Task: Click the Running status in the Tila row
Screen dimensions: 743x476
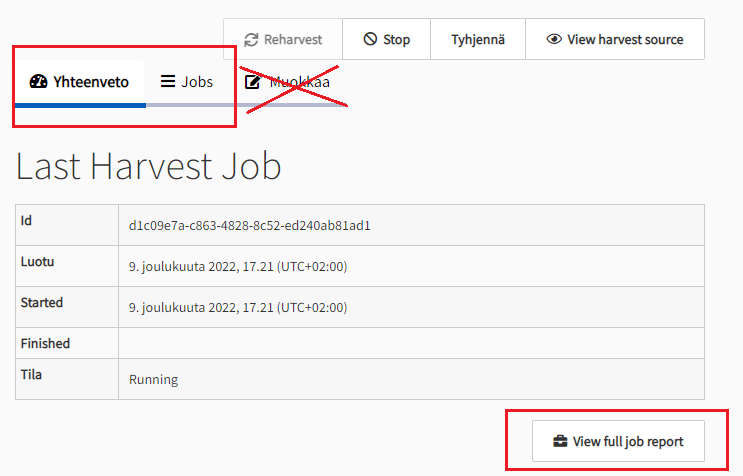Action: click(153, 380)
